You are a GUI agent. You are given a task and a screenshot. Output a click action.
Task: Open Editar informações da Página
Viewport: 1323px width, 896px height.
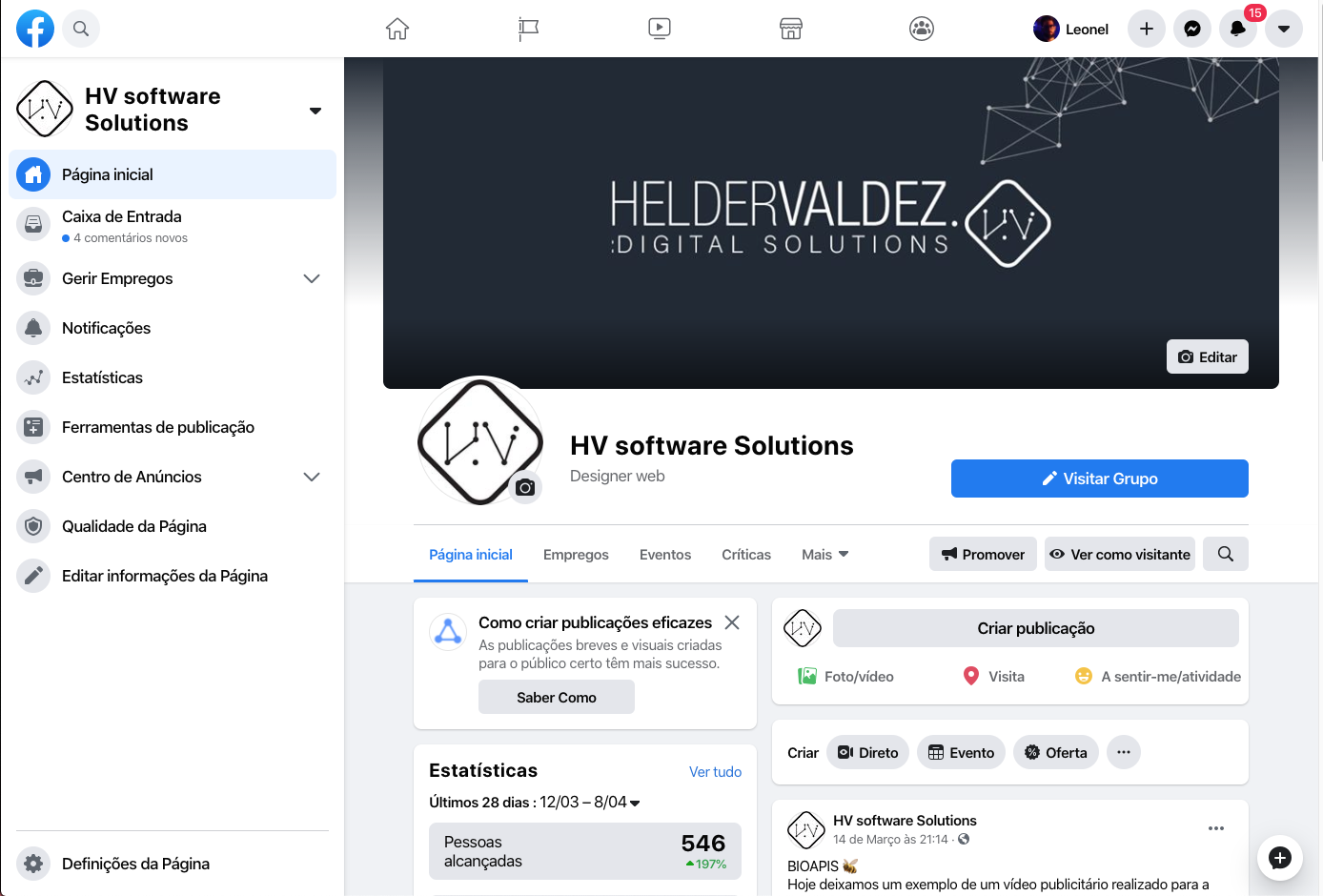tap(173, 576)
